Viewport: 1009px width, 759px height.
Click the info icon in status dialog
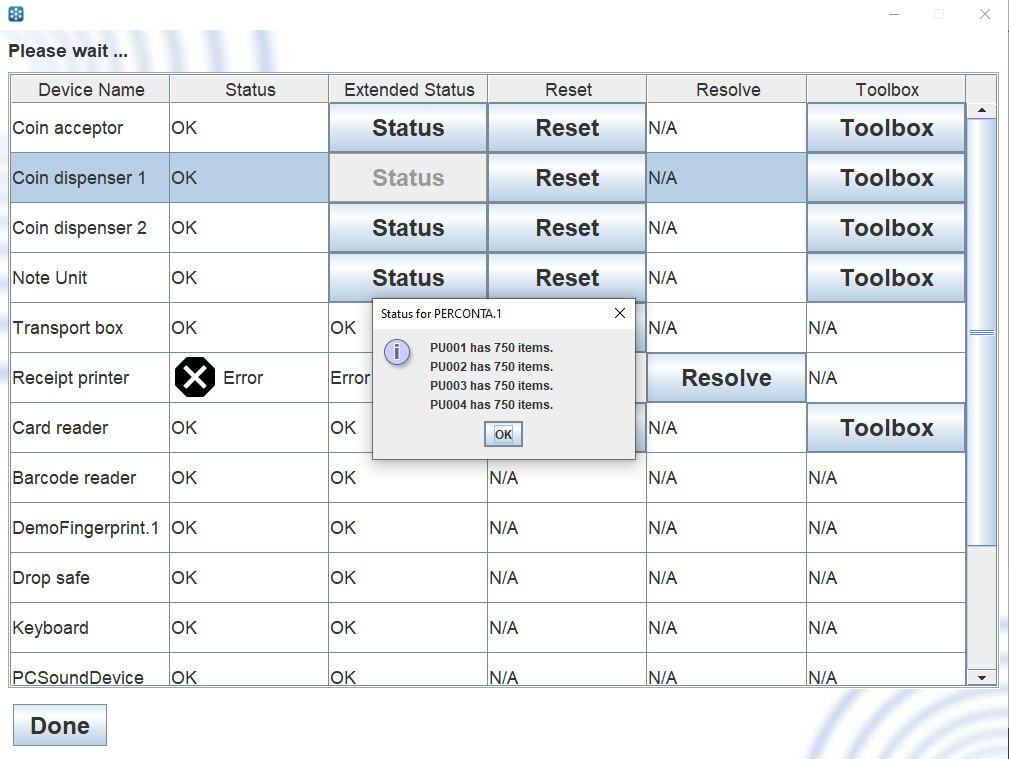click(x=397, y=352)
